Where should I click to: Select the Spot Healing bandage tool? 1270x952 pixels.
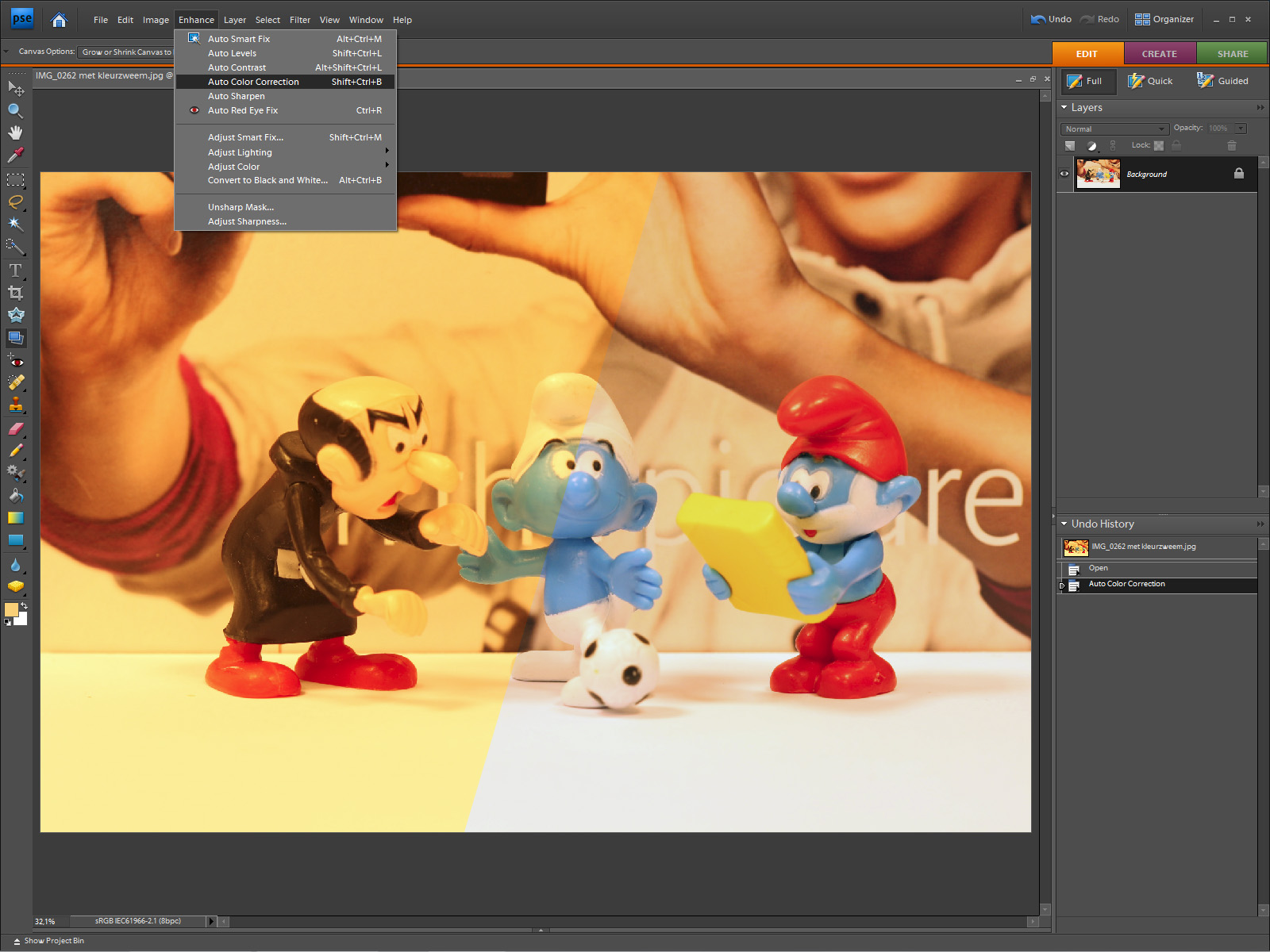(15, 383)
